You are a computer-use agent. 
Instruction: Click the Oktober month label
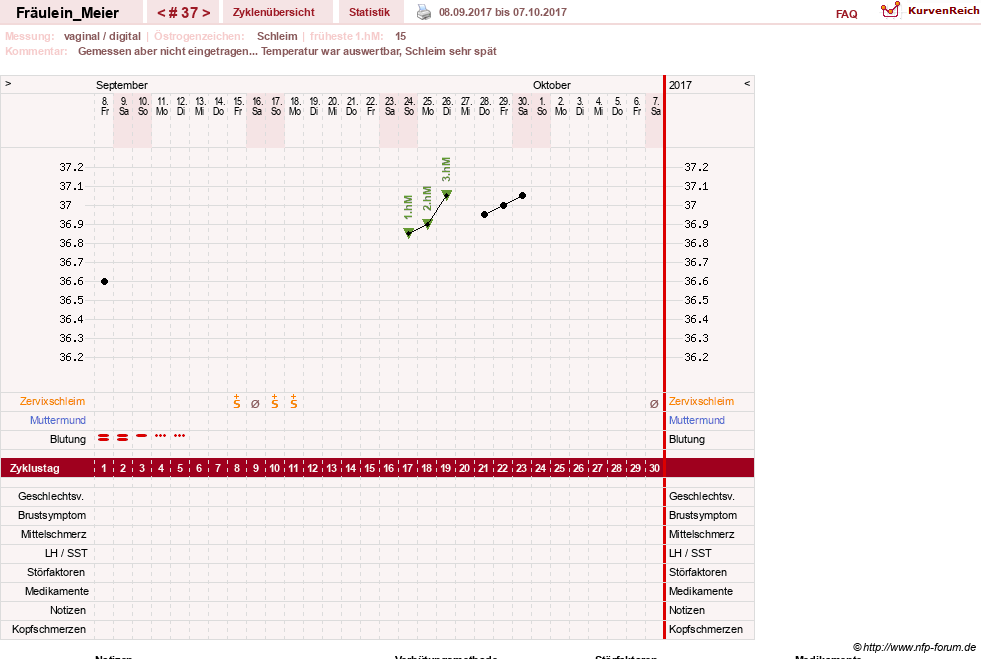[552, 85]
